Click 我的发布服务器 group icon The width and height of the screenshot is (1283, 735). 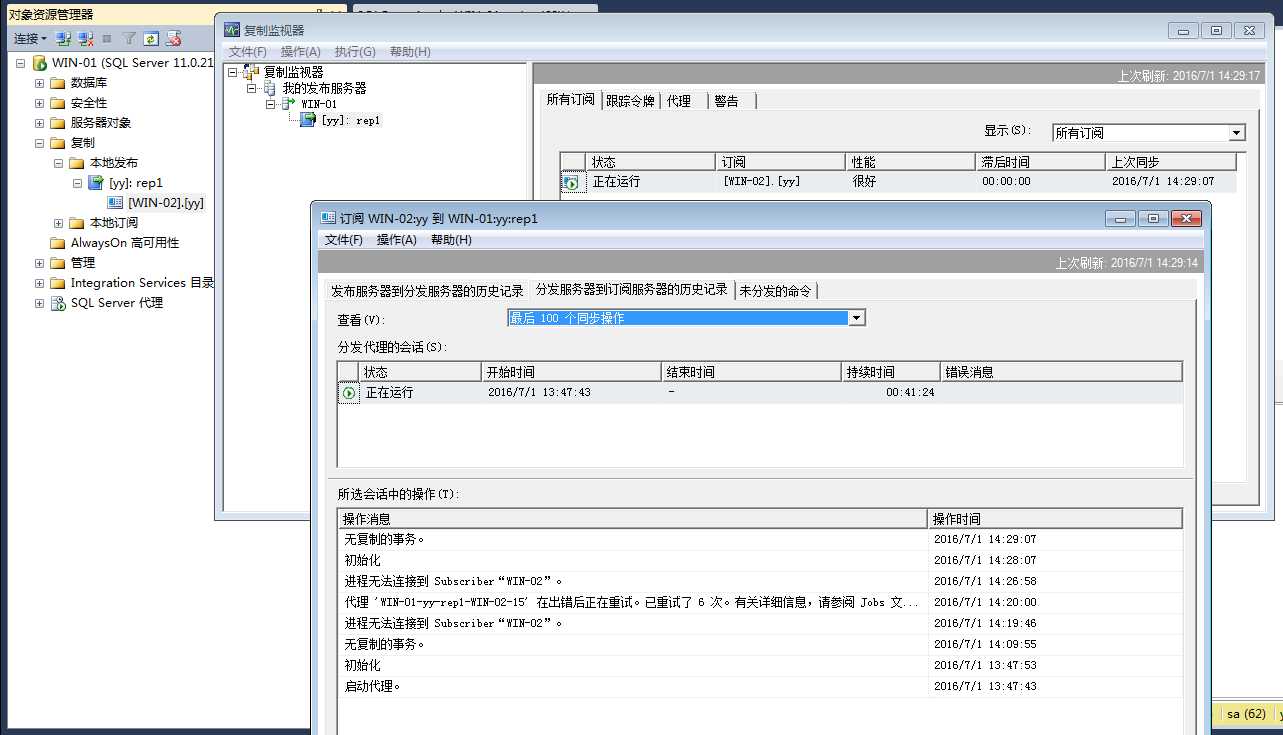pos(270,88)
